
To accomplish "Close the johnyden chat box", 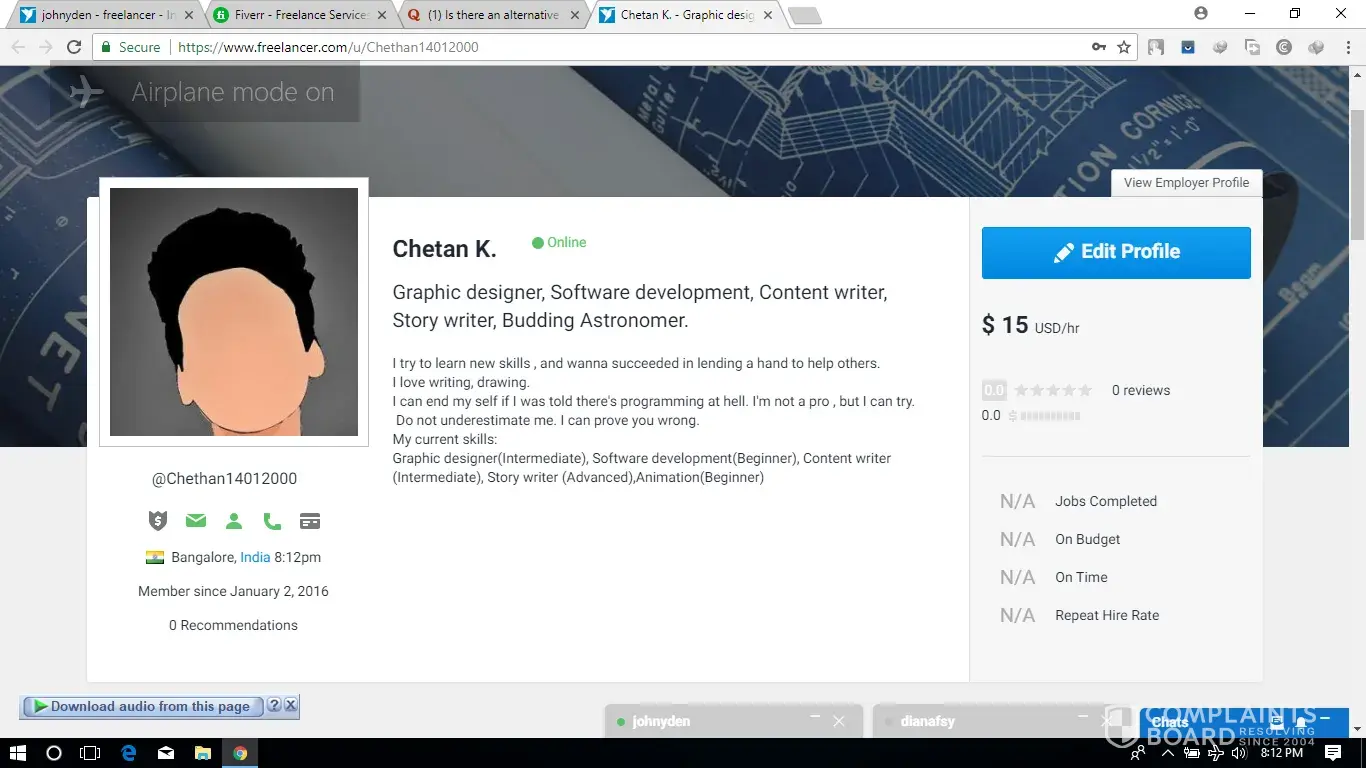I will tap(839, 721).
